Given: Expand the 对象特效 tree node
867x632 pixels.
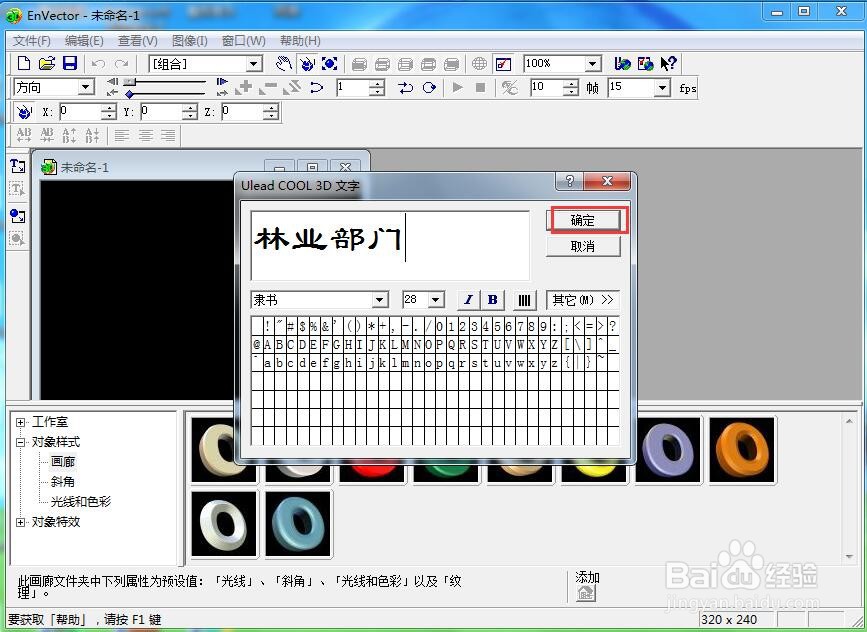Looking at the screenshot, I should click(20, 522).
